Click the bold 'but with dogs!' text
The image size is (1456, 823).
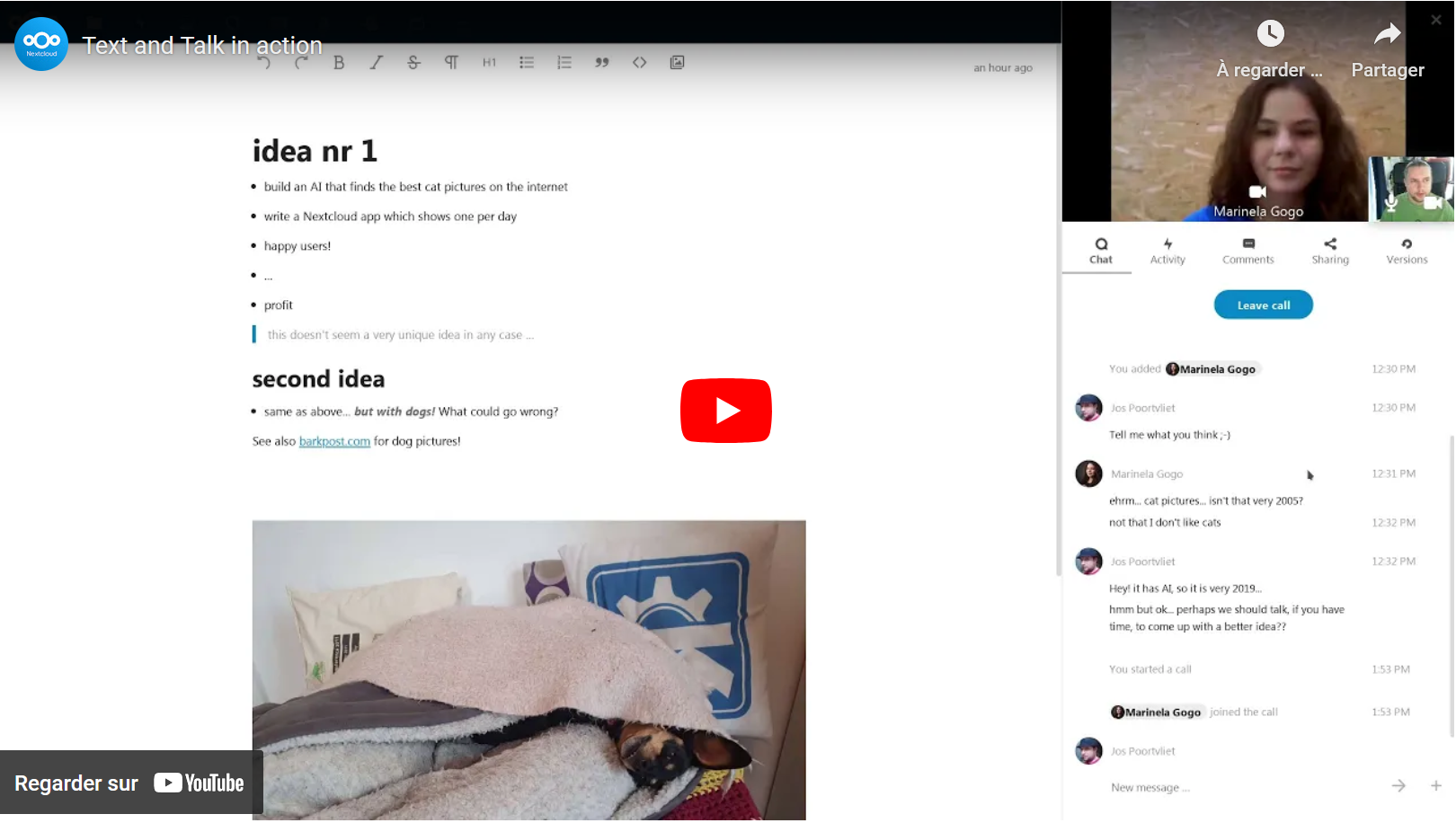pyautogui.click(x=394, y=411)
